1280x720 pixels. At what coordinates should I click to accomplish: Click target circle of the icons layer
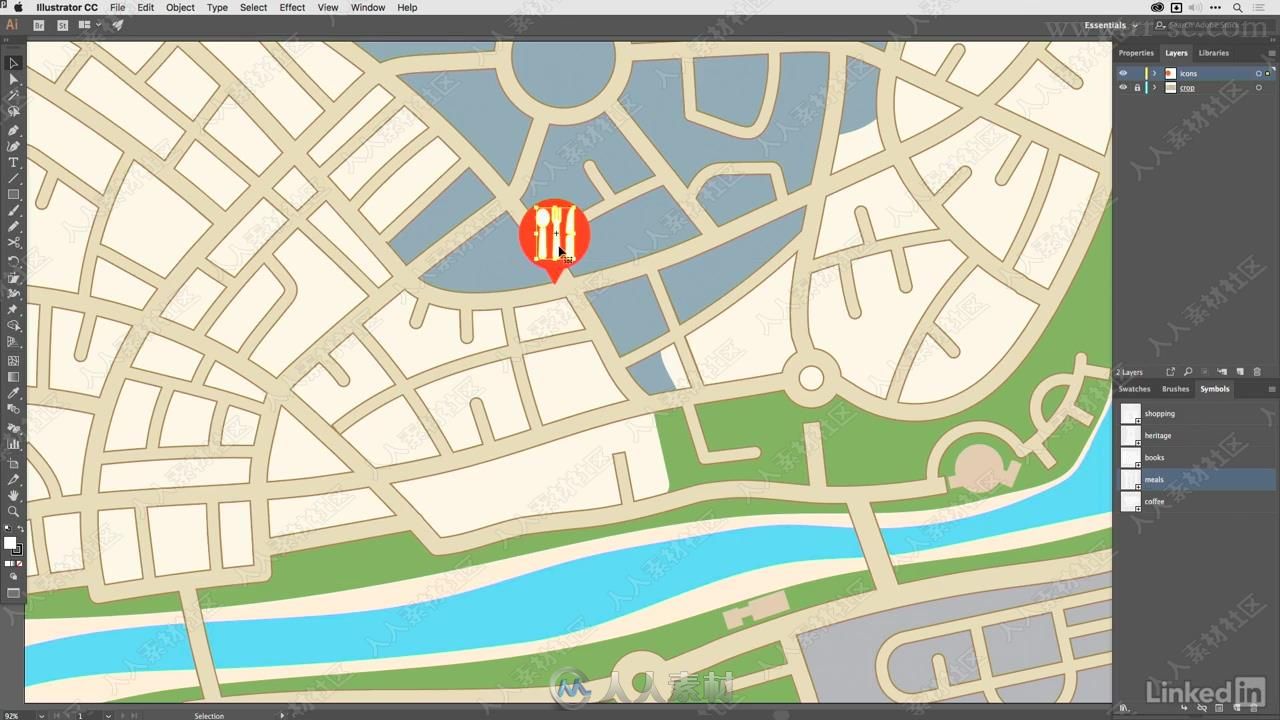click(1258, 73)
